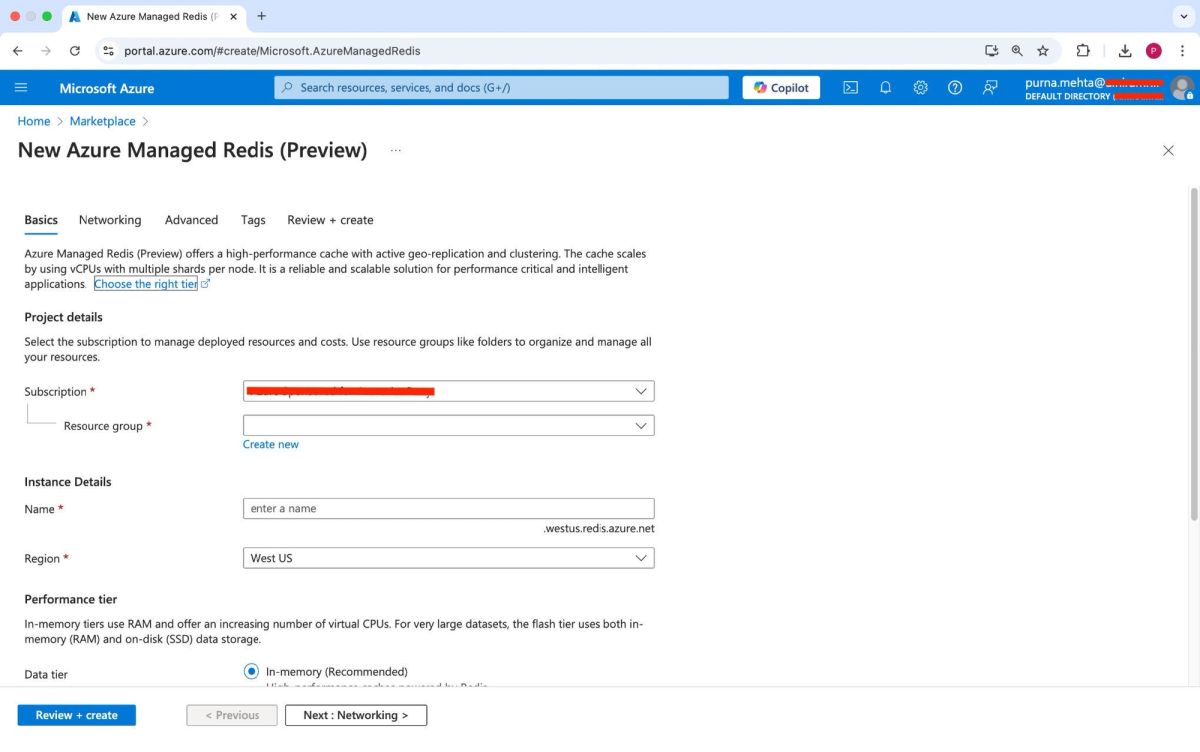Open the Region dropdown showing West US

448,558
